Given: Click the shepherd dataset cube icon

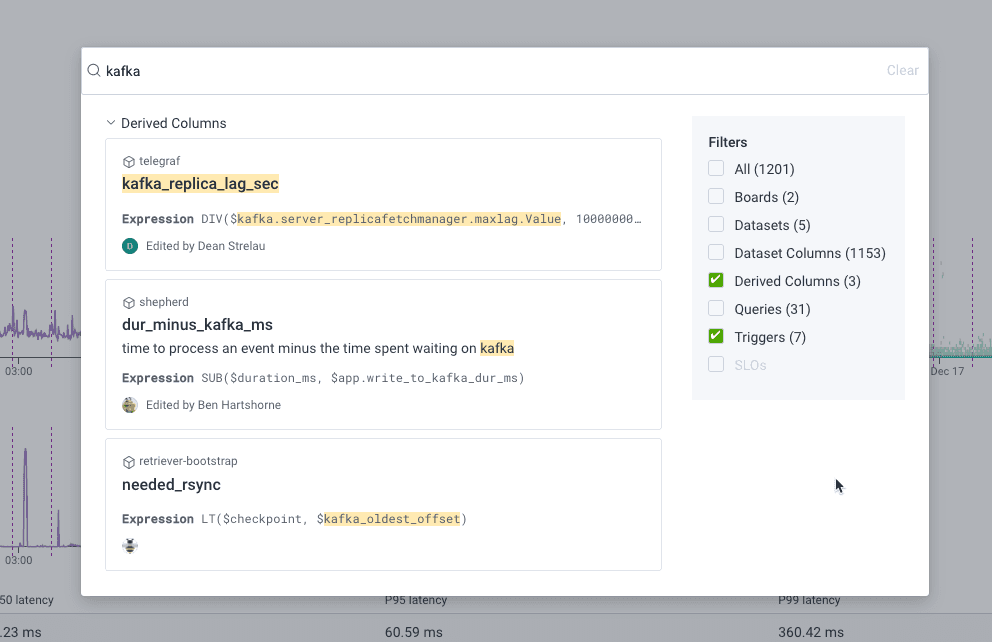Looking at the screenshot, I should tap(129, 302).
